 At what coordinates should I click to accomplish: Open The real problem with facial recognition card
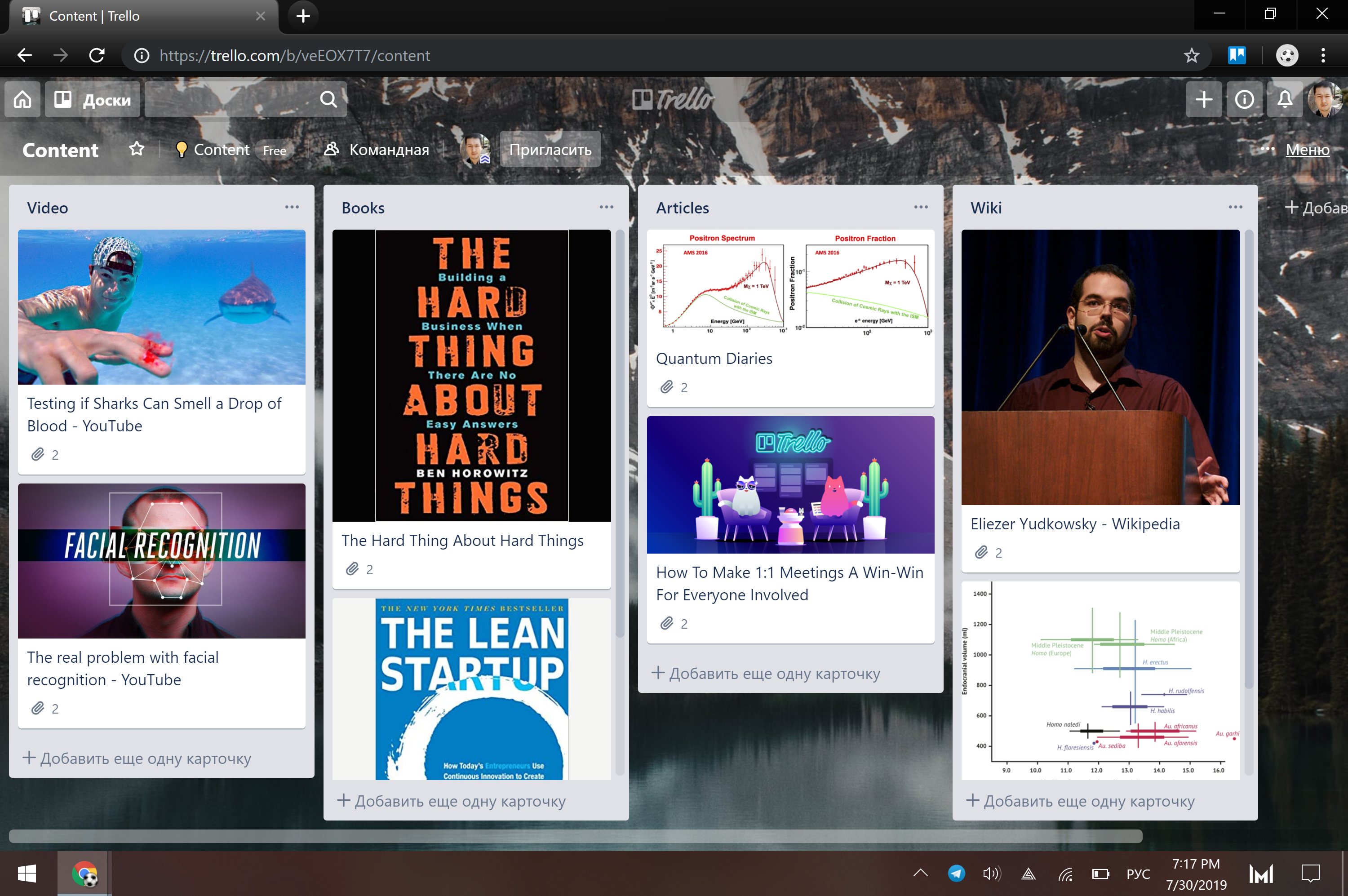tap(123, 668)
